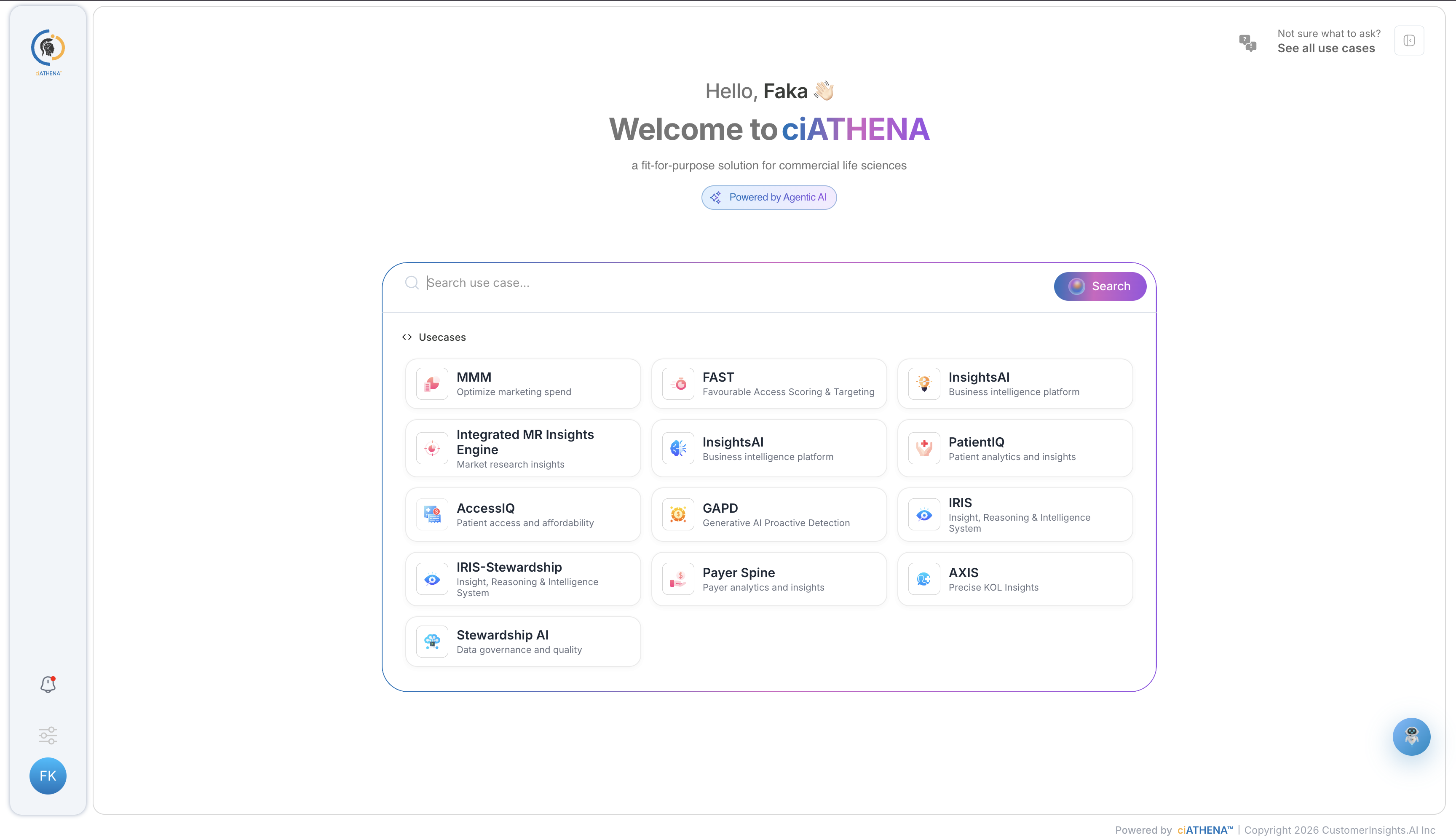Open the FK user avatar

click(x=48, y=776)
